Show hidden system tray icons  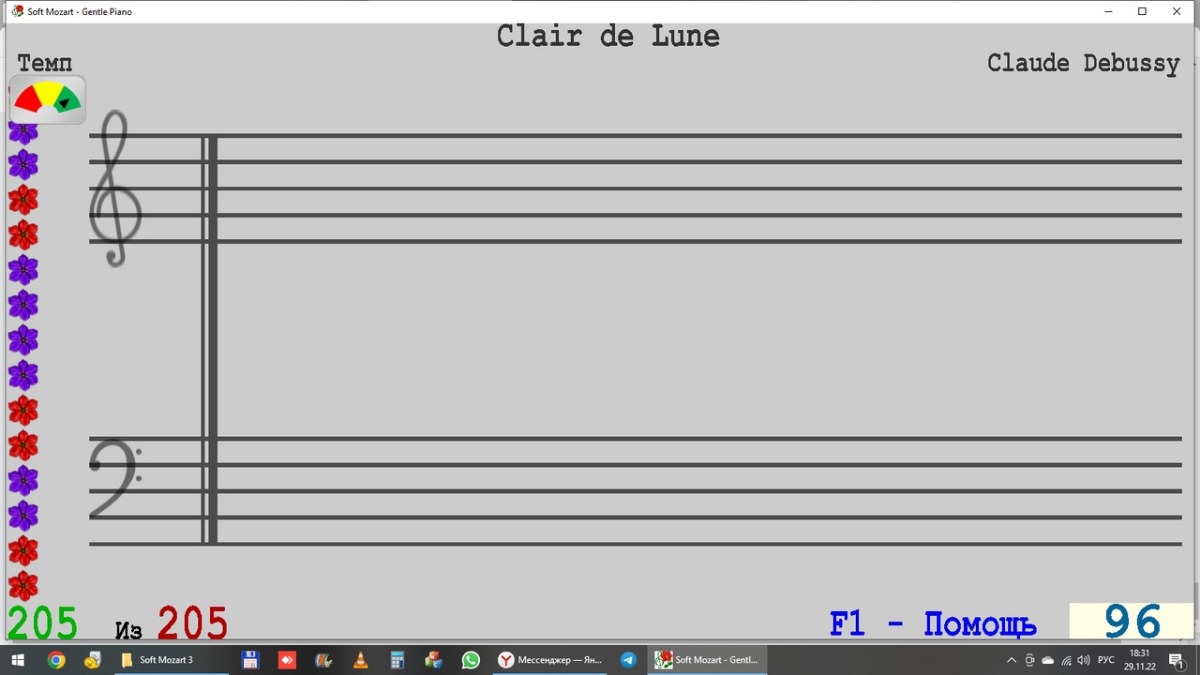(1011, 660)
